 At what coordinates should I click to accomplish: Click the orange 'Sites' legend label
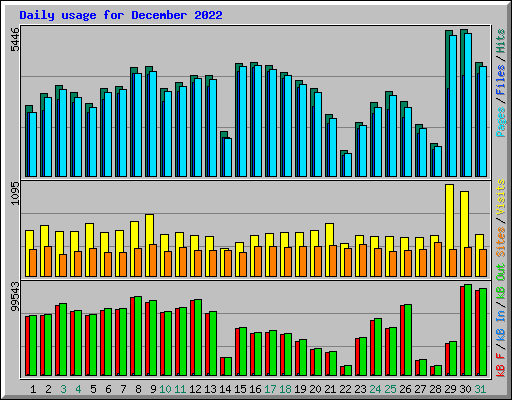501,242
